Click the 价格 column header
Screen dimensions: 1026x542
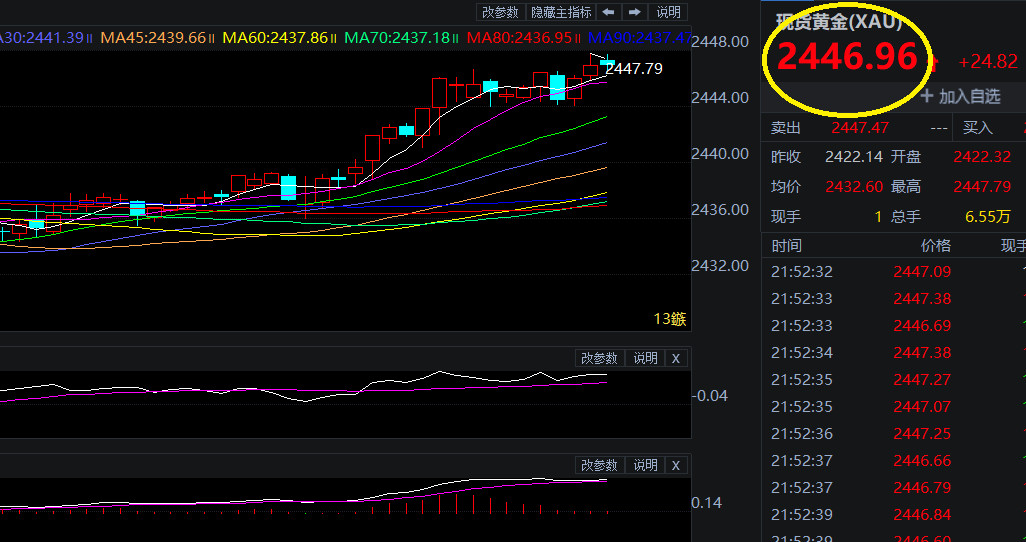tap(935, 245)
